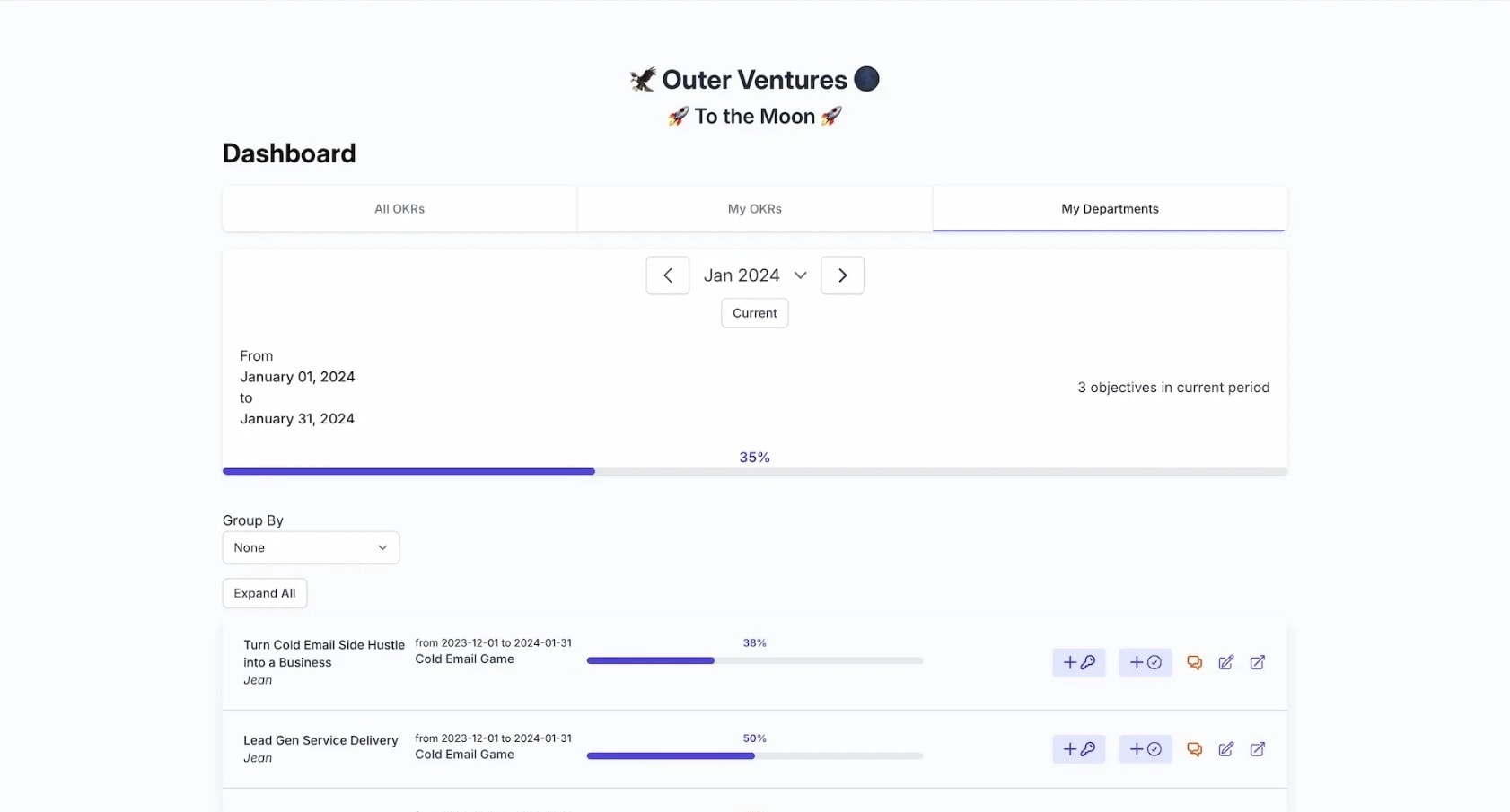Image resolution: width=1510 pixels, height=812 pixels.
Task: Switch to the All OKRs tab
Action: [x=399, y=209]
